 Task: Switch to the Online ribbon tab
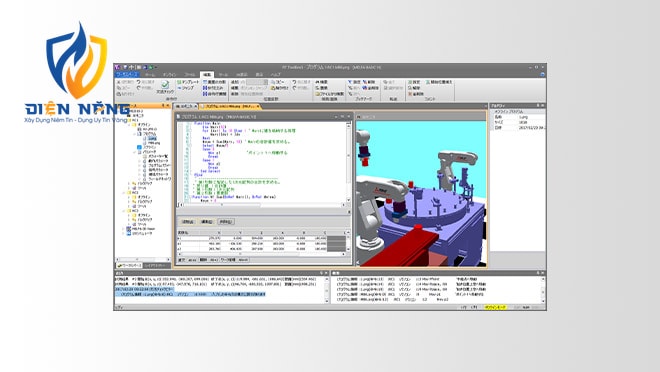pyautogui.click(x=170, y=75)
